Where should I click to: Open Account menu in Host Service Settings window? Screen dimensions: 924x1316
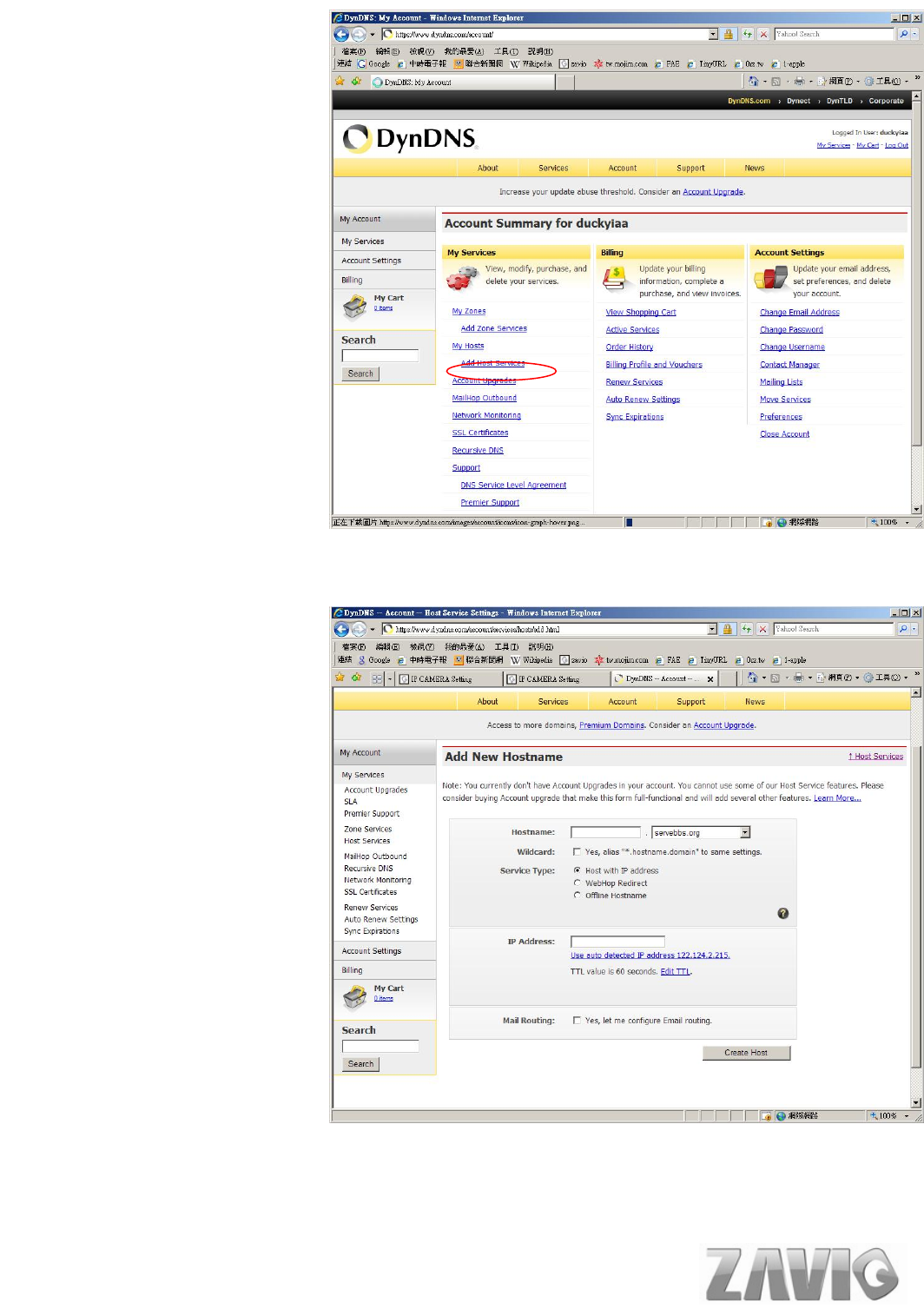tap(622, 702)
